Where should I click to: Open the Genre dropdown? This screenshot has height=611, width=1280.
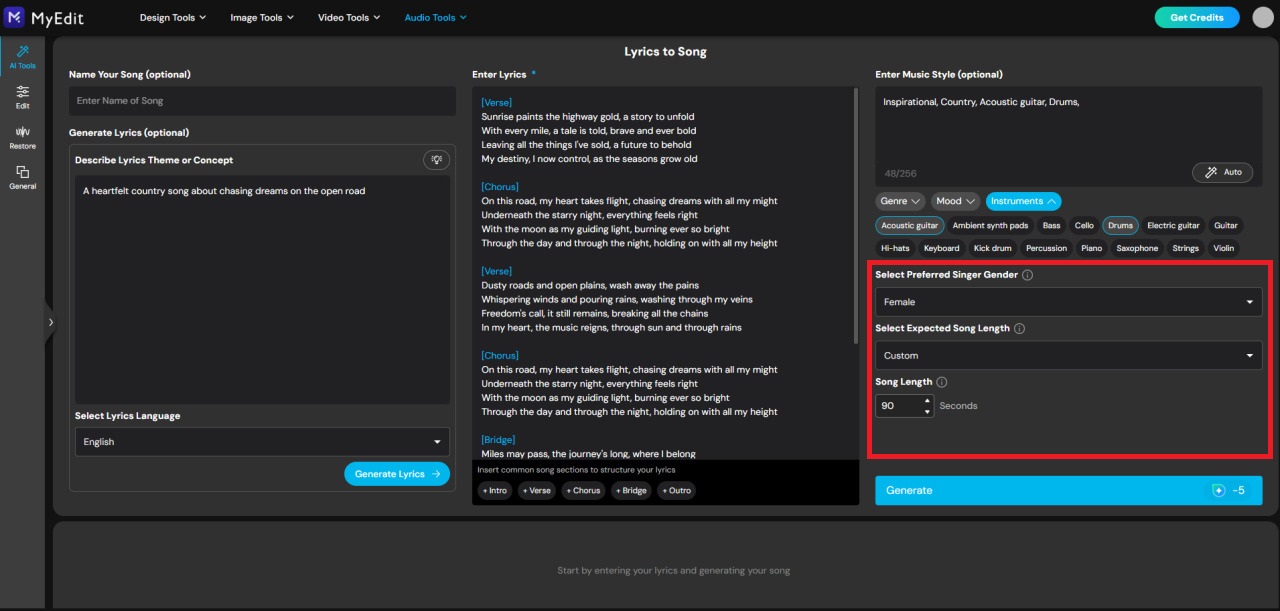(x=900, y=201)
